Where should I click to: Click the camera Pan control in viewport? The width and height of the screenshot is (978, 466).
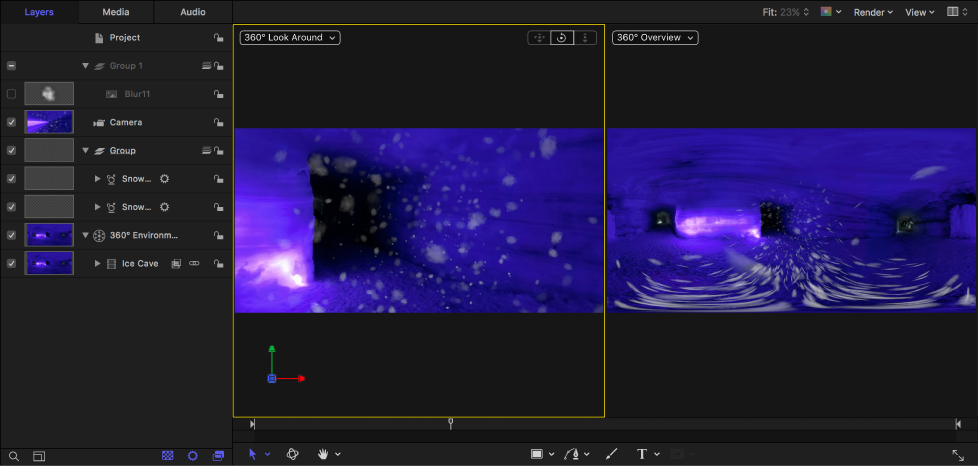[539, 38]
